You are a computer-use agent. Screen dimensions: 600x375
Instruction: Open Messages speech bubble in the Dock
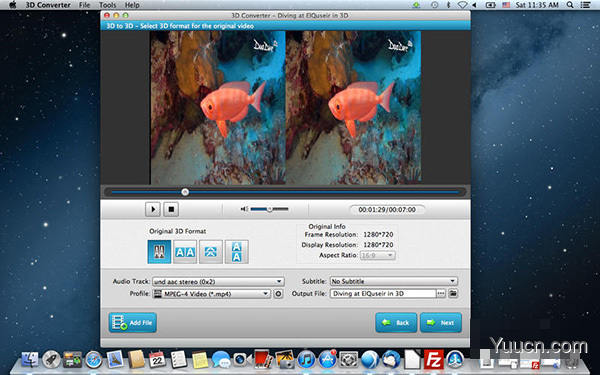click(x=221, y=360)
